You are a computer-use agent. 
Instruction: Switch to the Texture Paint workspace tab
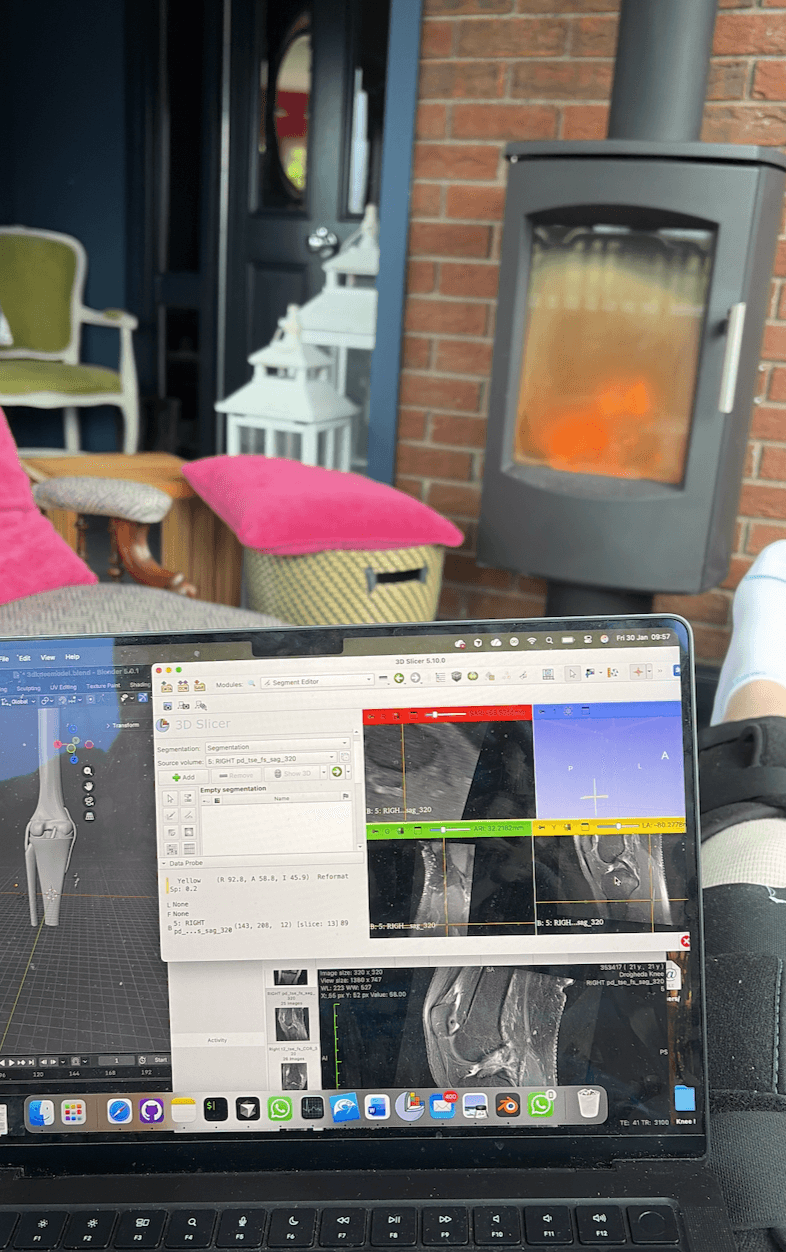pos(103,686)
